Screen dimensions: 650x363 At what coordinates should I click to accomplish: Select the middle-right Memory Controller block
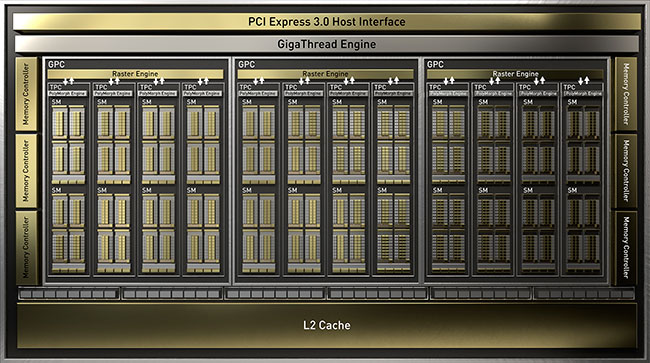[x=626, y=171]
